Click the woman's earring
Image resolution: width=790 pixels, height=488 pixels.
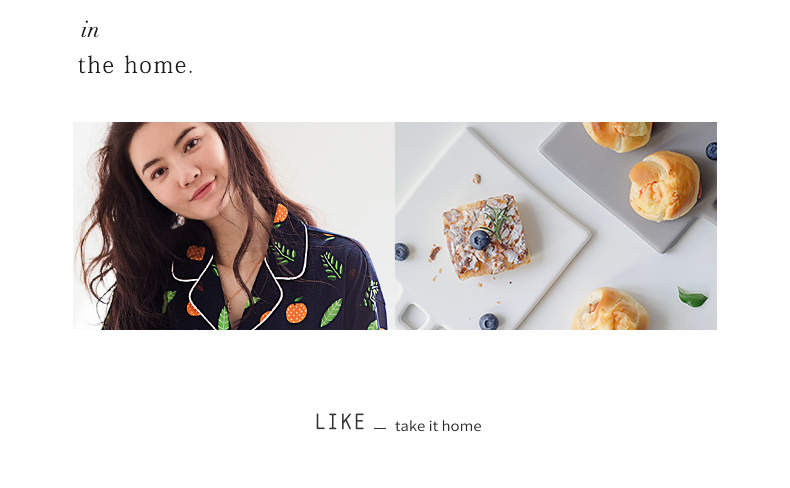178,221
